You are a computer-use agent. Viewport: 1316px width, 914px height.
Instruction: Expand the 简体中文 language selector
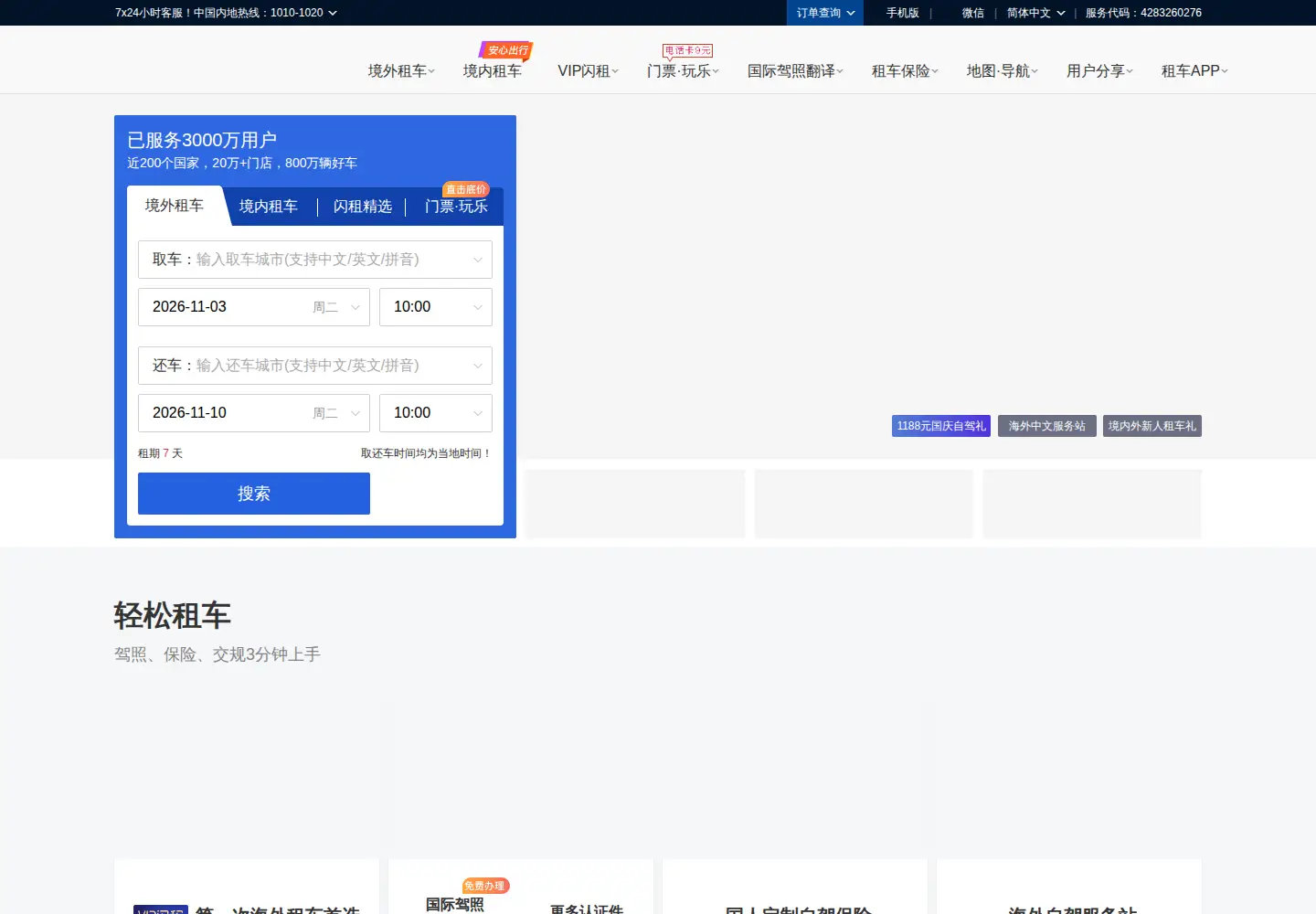[x=1035, y=13]
